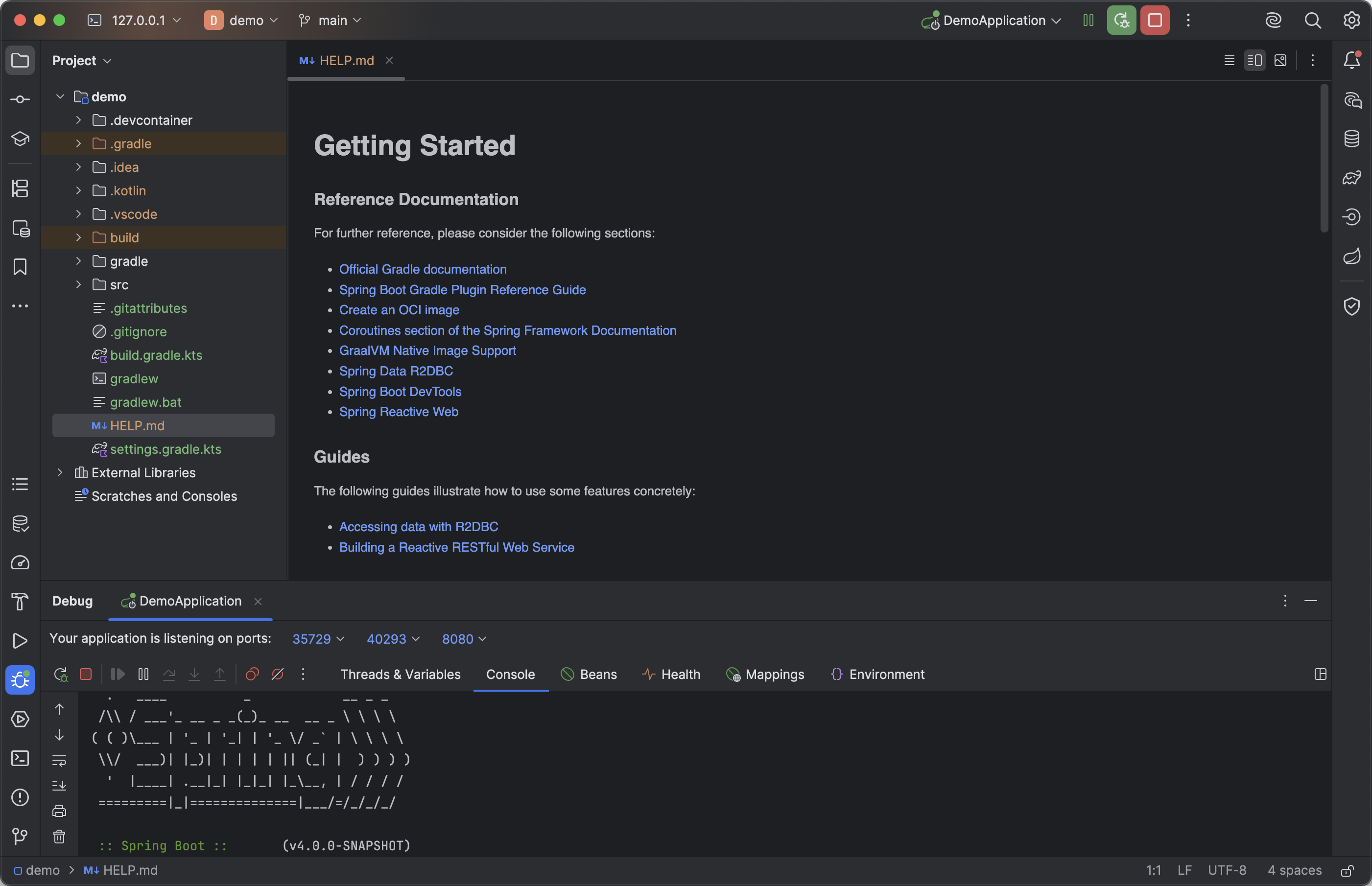The image size is (1372, 886).
Task: Click the editor vertical scrollbar
Action: tap(1324, 158)
